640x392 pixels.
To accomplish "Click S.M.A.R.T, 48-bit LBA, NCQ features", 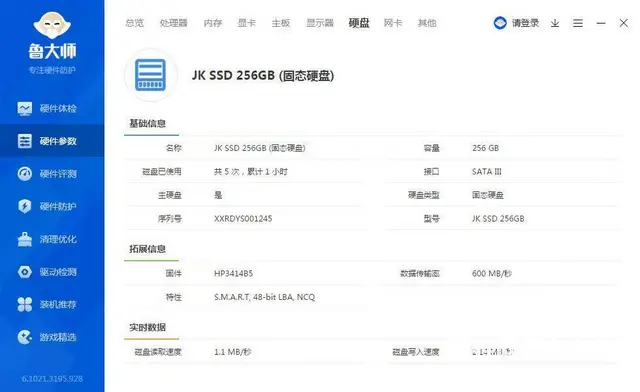I will point(264,297).
